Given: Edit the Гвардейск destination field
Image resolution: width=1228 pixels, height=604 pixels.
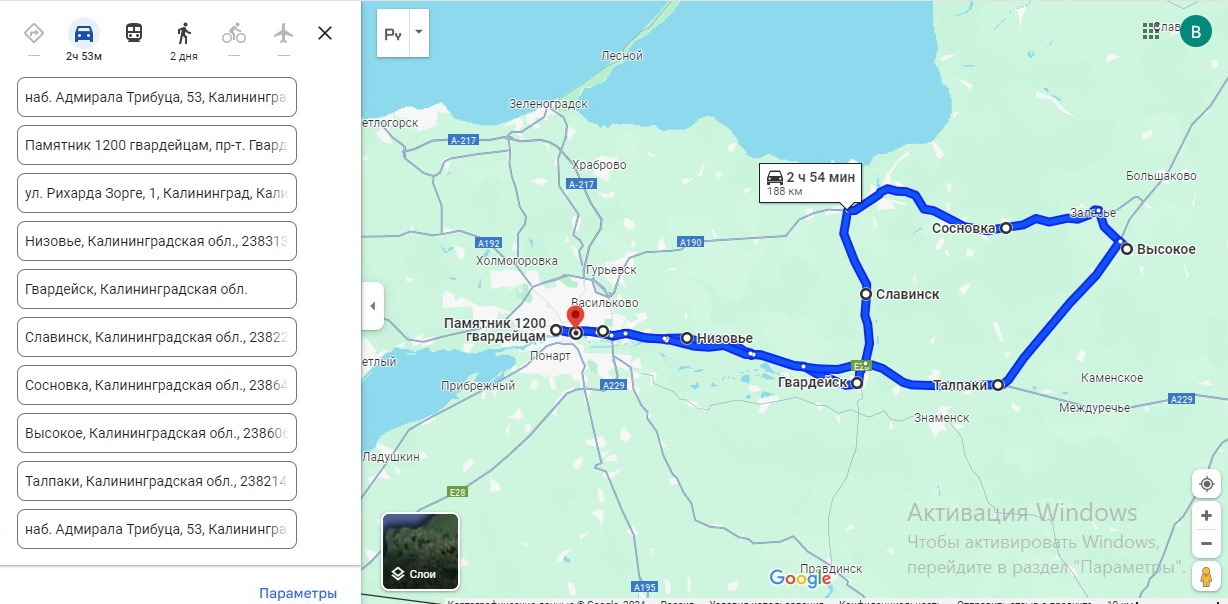Looking at the screenshot, I should click(157, 289).
